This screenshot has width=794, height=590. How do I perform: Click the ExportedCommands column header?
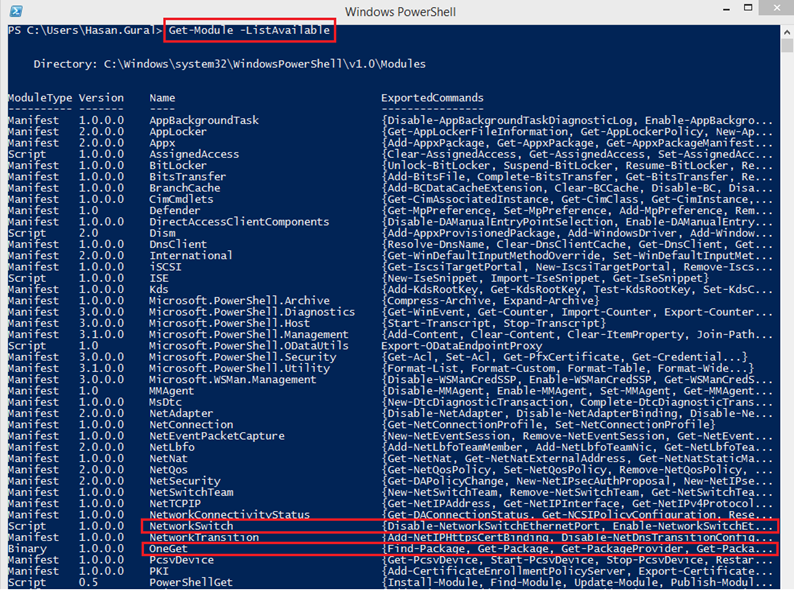coord(432,98)
